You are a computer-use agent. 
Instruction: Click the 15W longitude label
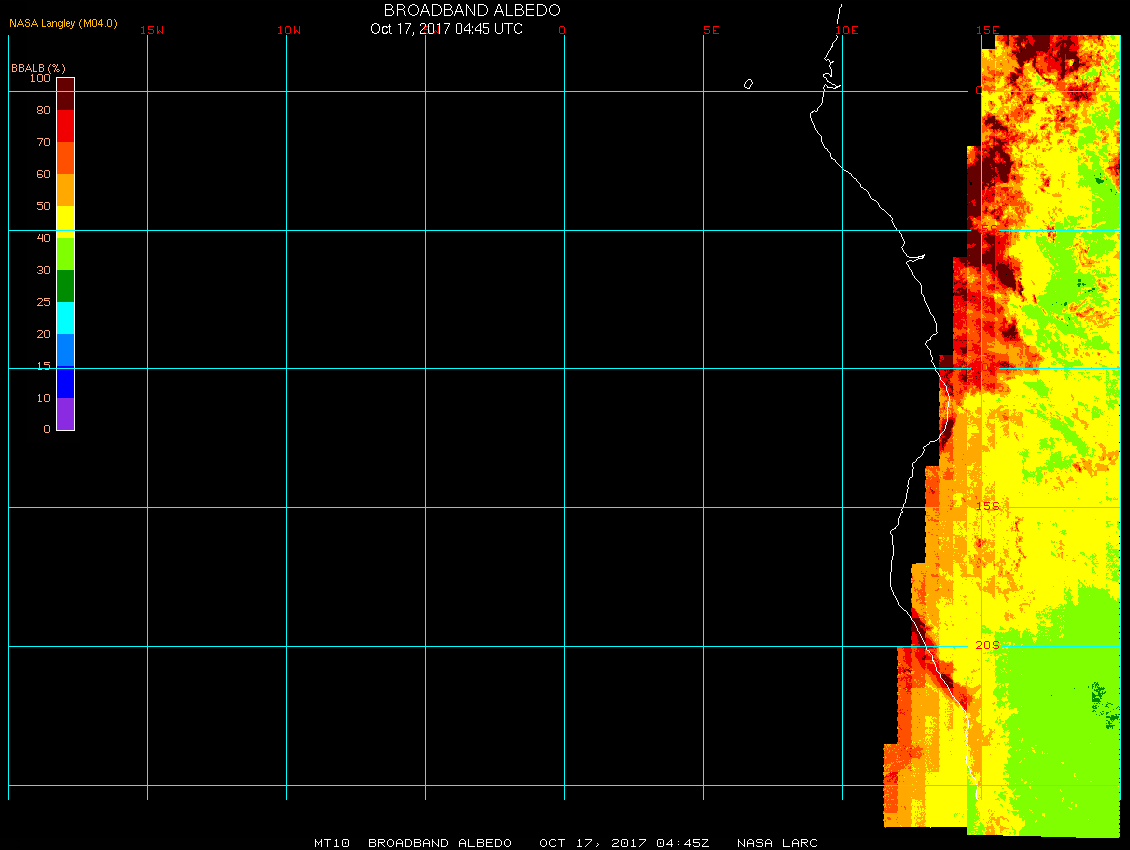152,30
